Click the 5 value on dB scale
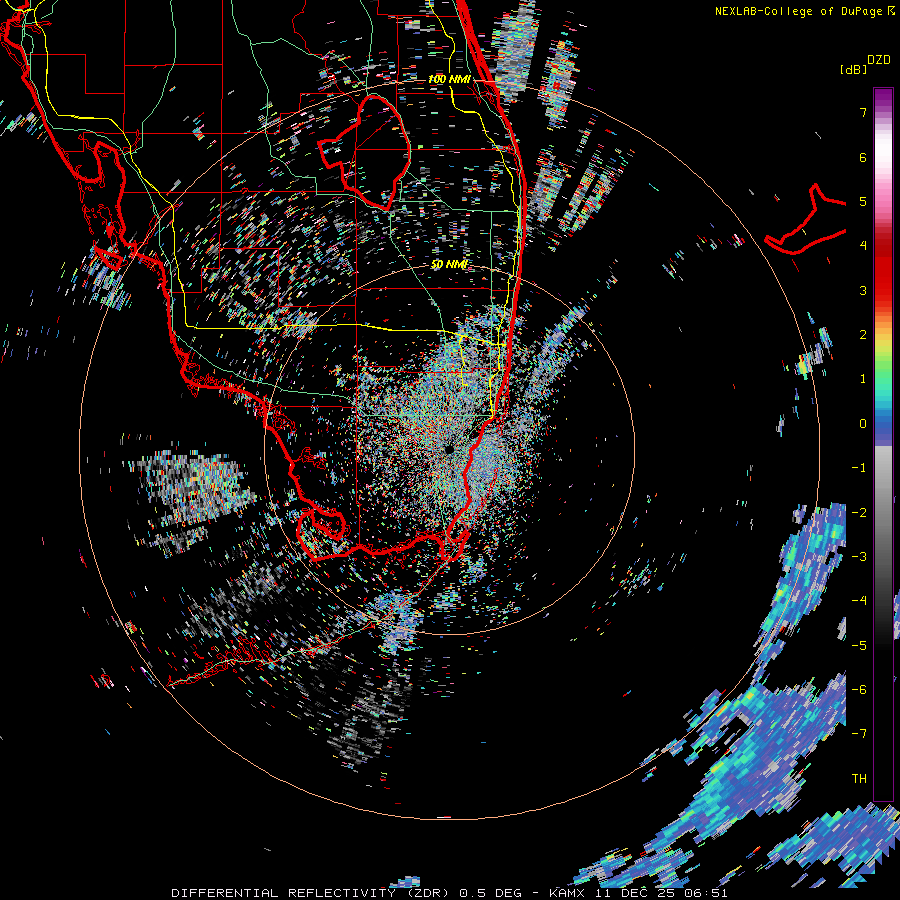This screenshot has width=900, height=900. [x=863, y=201]
